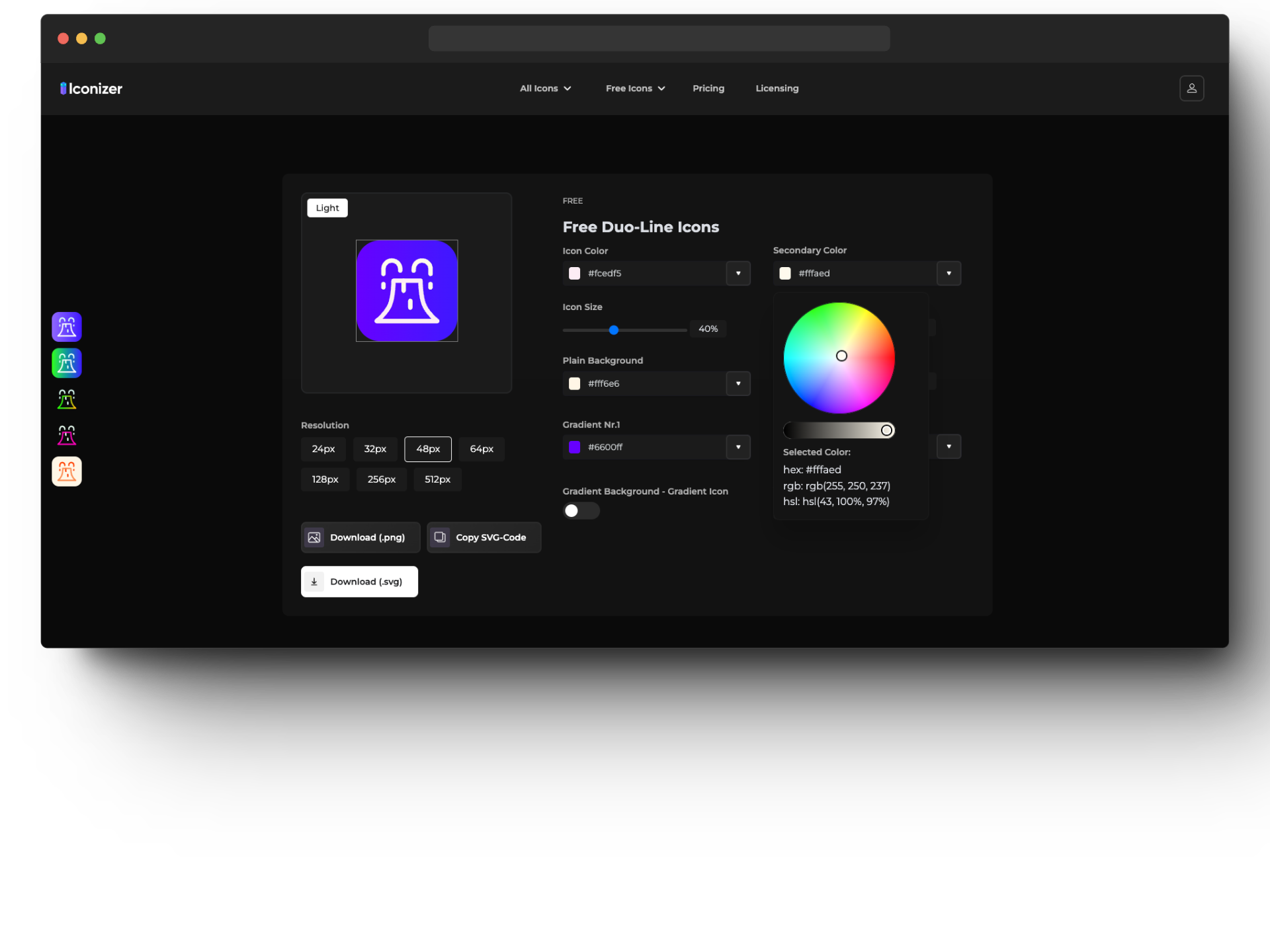Enable the Gradient Background - Gradient Icon toggle
This screenshot has width=1270, height=952.
pyautogui.click(x=581, y=510)
